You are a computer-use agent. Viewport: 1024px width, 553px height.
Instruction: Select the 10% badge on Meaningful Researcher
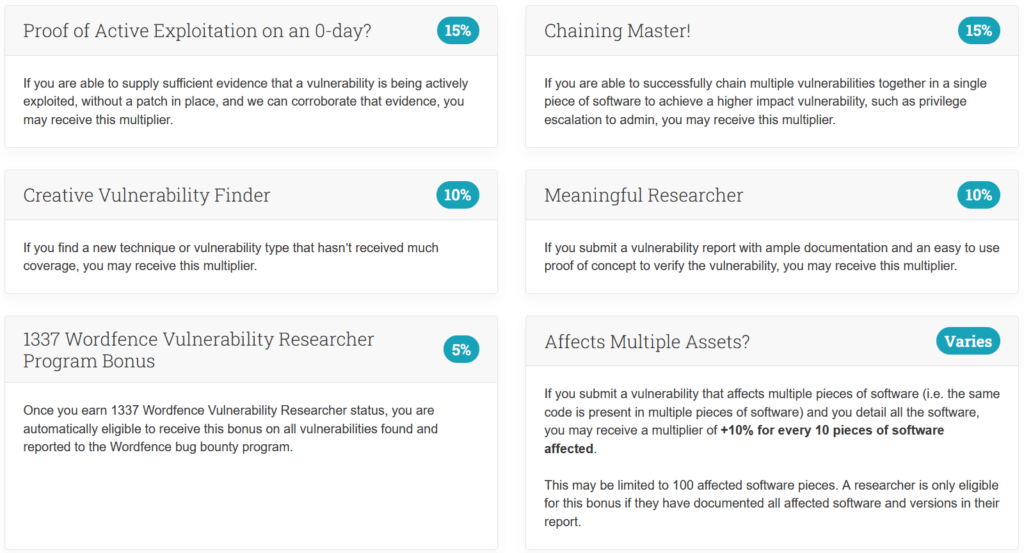[x=978, y=195]
